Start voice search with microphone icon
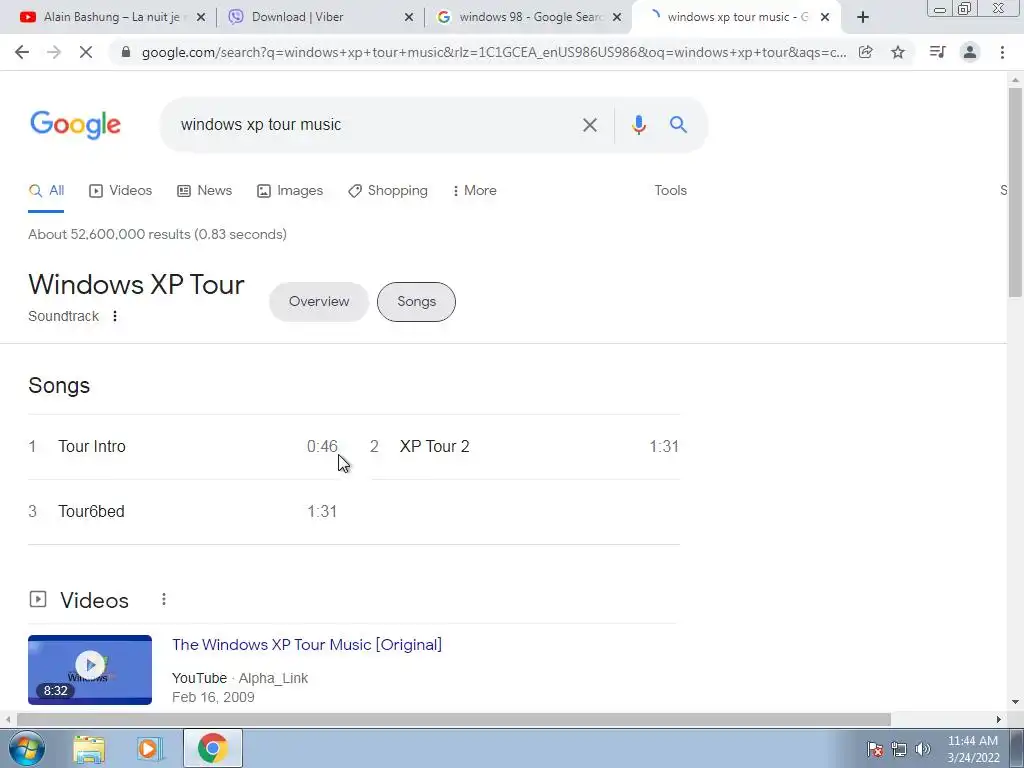The width and height of the screenshot is (1024, 768). [639, 125]
